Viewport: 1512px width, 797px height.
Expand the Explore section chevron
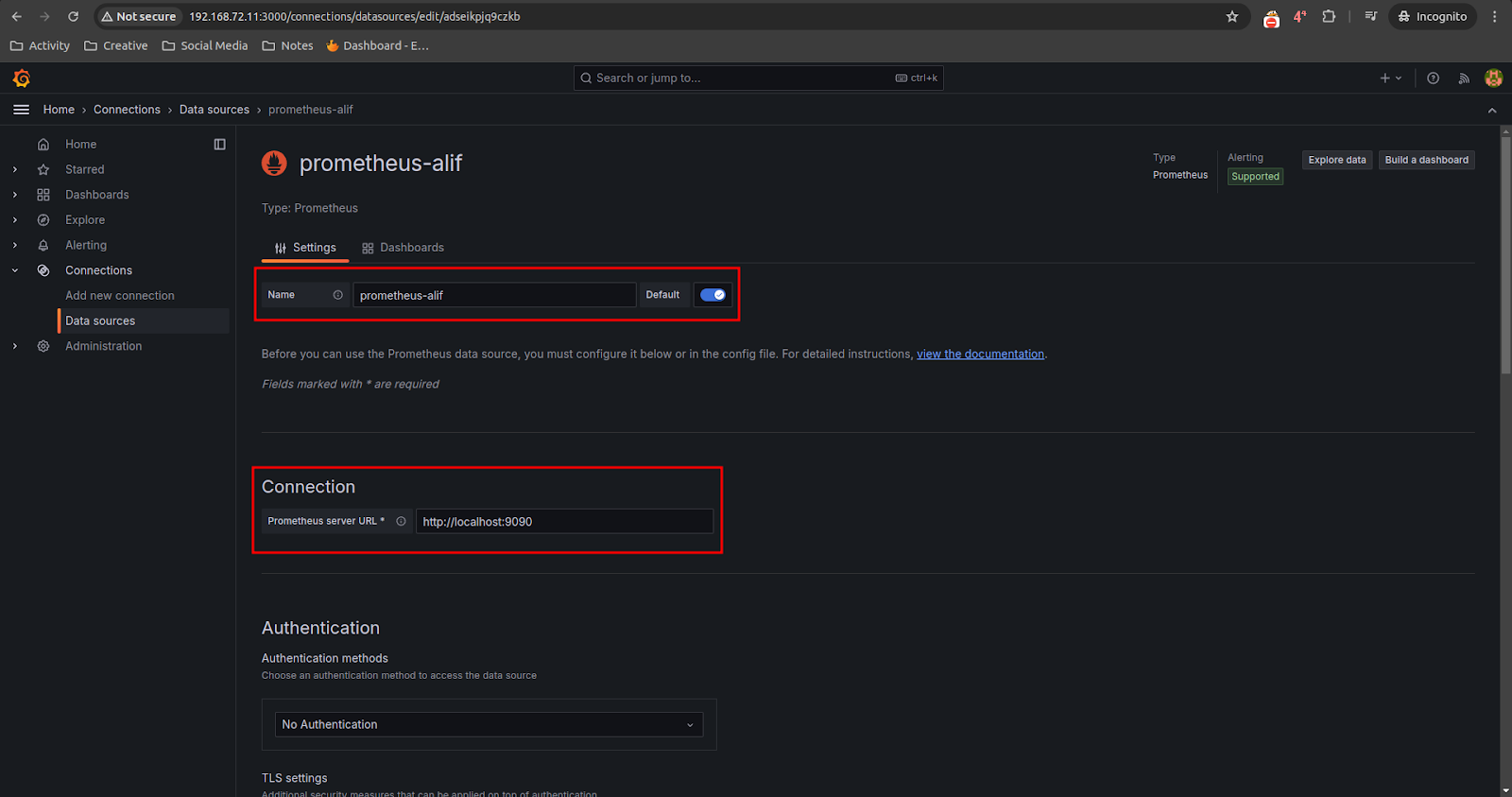(15, 220)
